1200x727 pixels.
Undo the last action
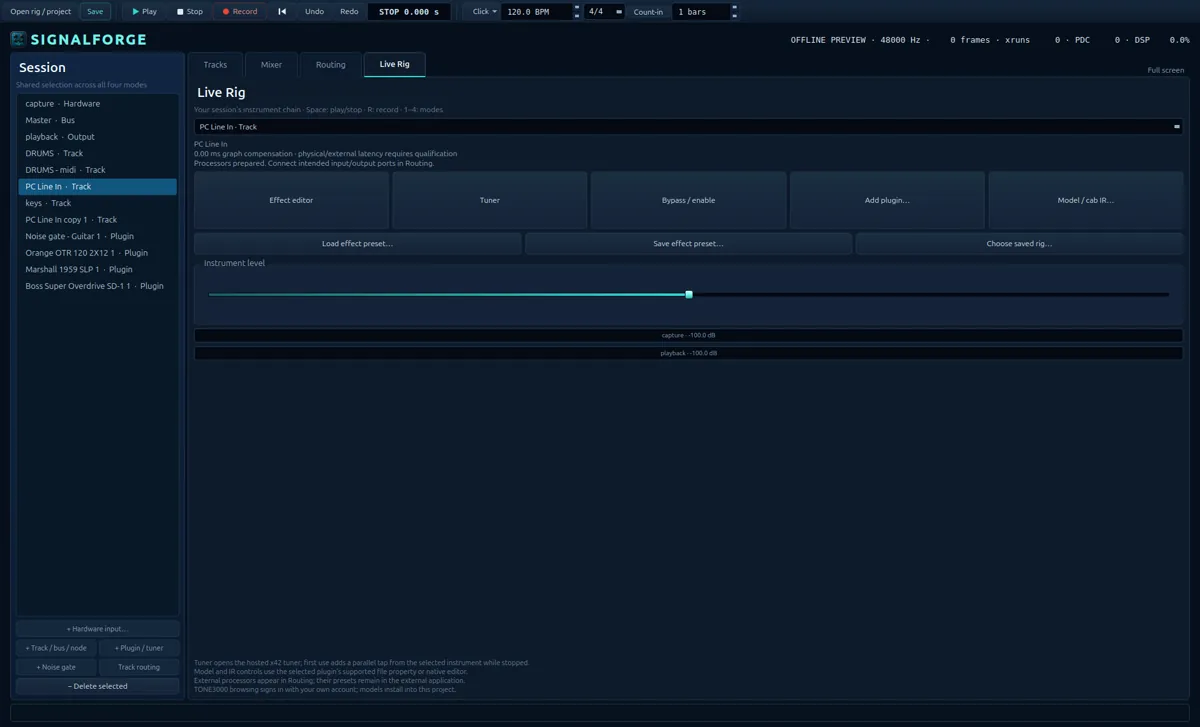[314, 12]
